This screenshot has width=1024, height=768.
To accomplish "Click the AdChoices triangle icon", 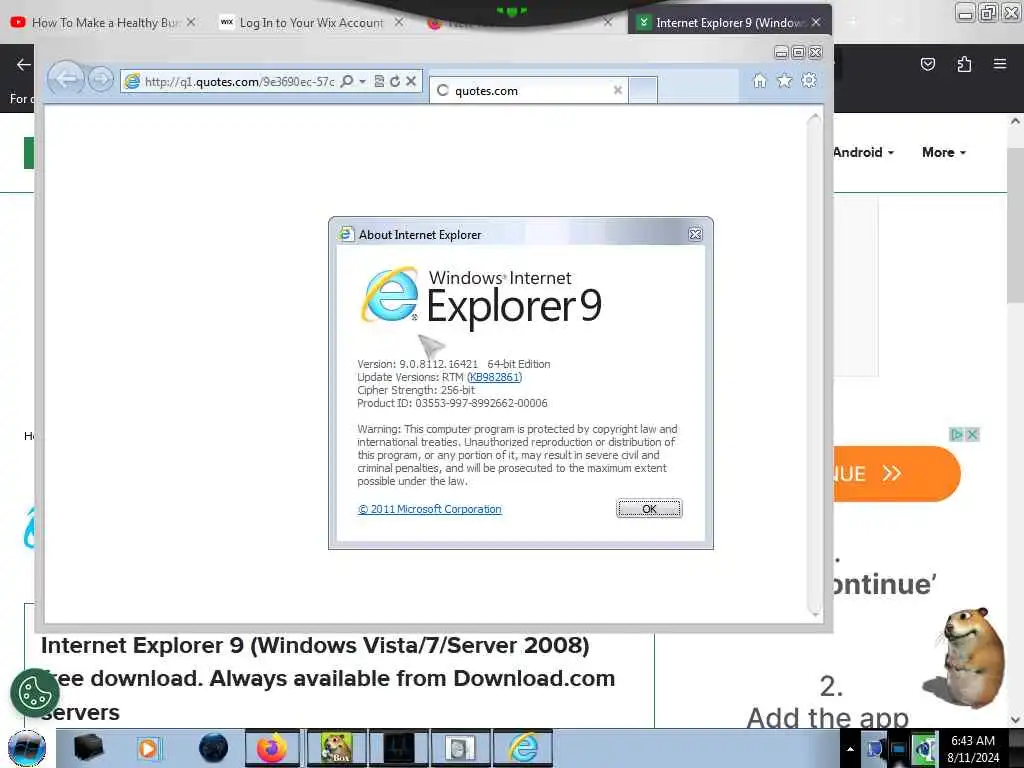I will [x=957, y=434].
